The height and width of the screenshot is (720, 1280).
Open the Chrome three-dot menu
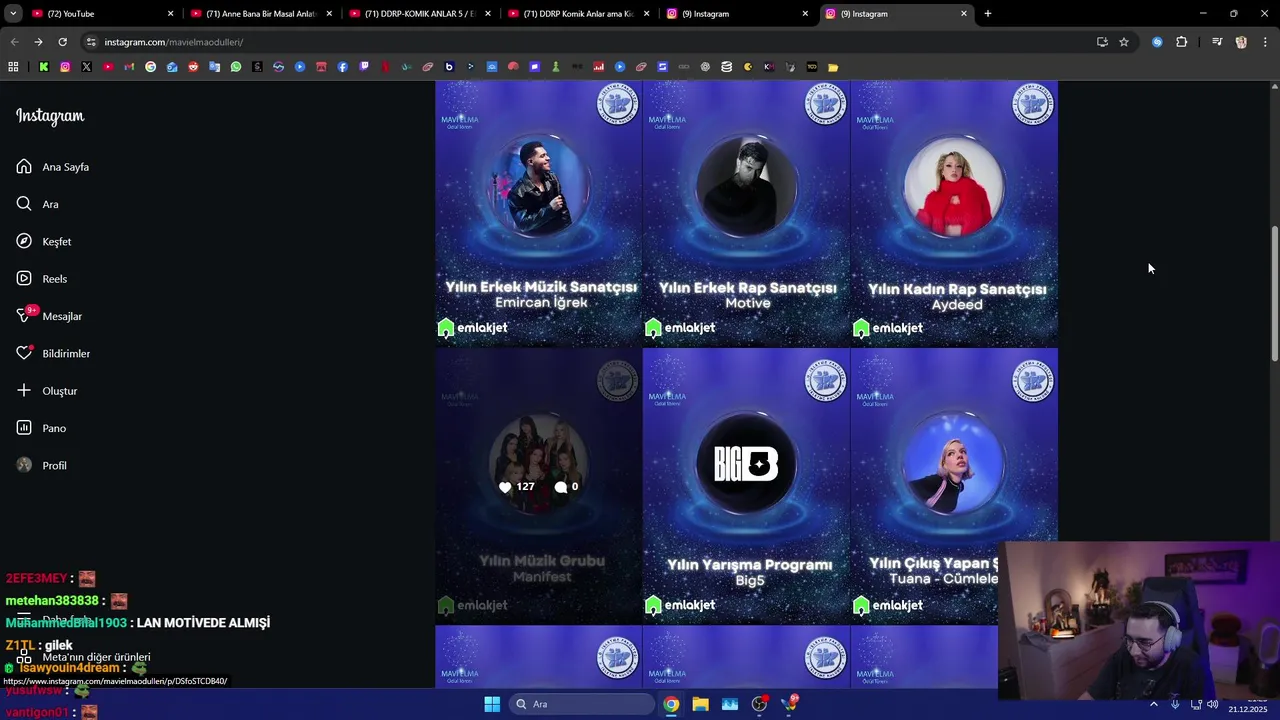(1265, 42)
